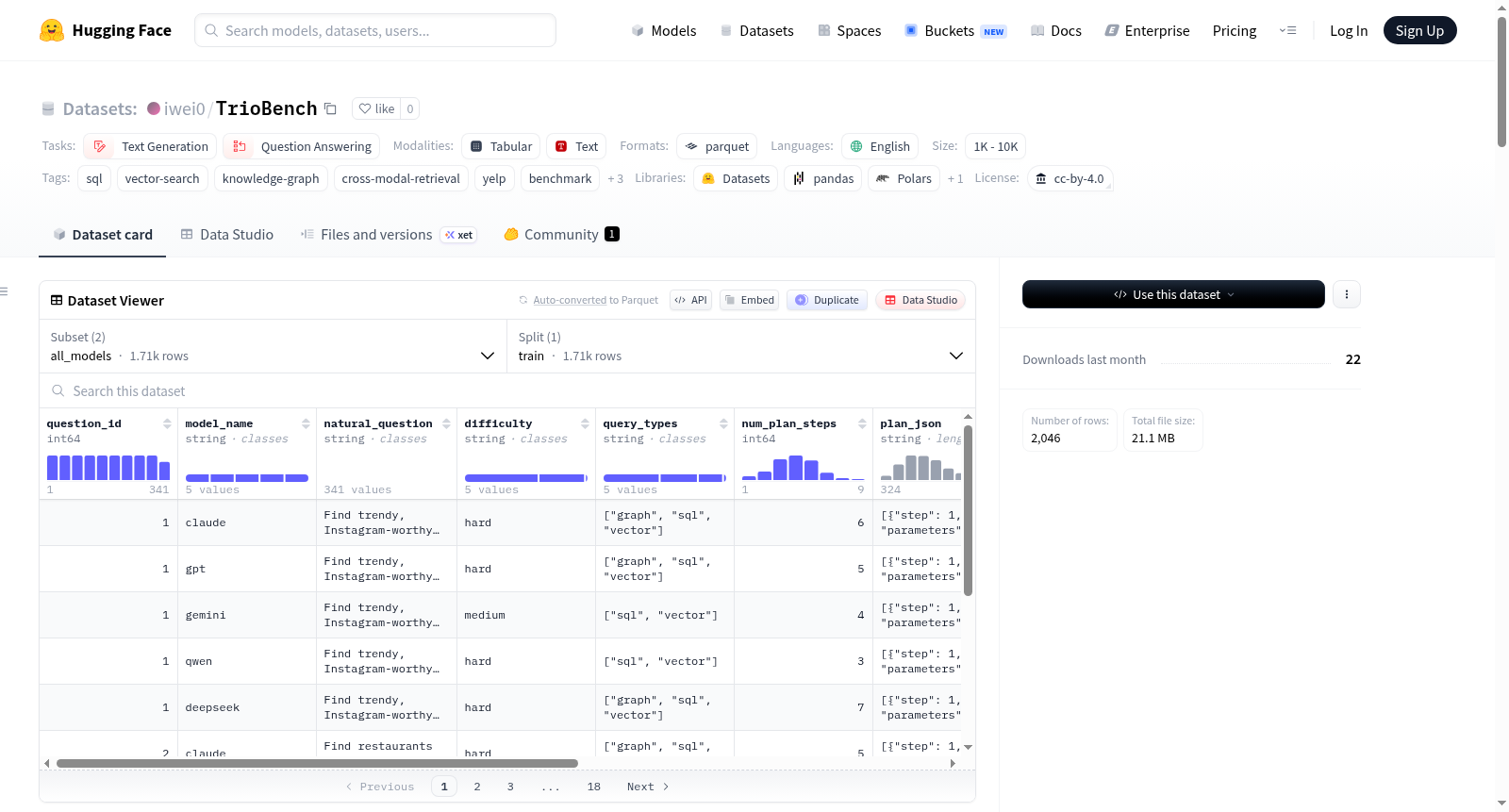Open Docs in the top navigation

pos(1056,31)
